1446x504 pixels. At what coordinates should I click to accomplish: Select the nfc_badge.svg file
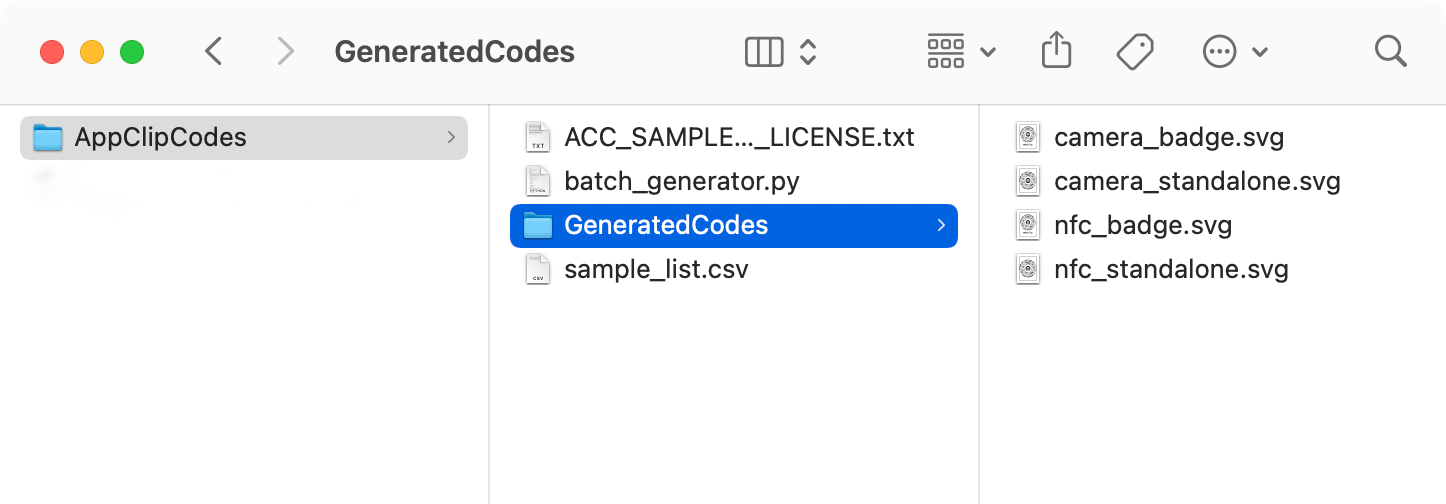[1143, 226]
